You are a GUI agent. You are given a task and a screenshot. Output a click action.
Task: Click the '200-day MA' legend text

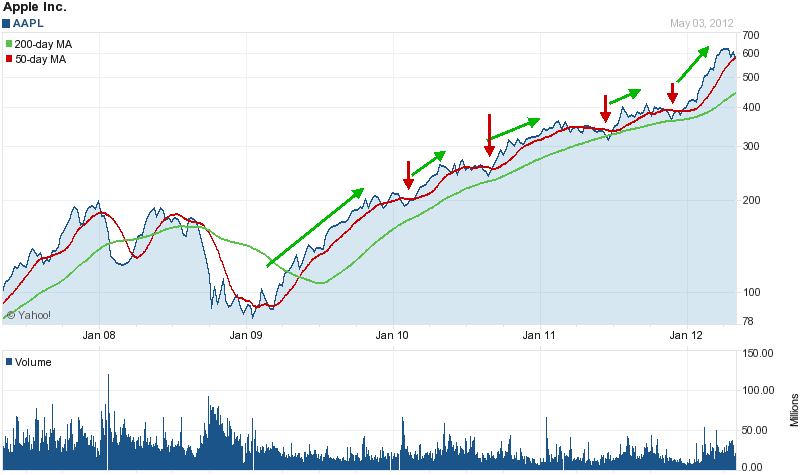[43, 44]
